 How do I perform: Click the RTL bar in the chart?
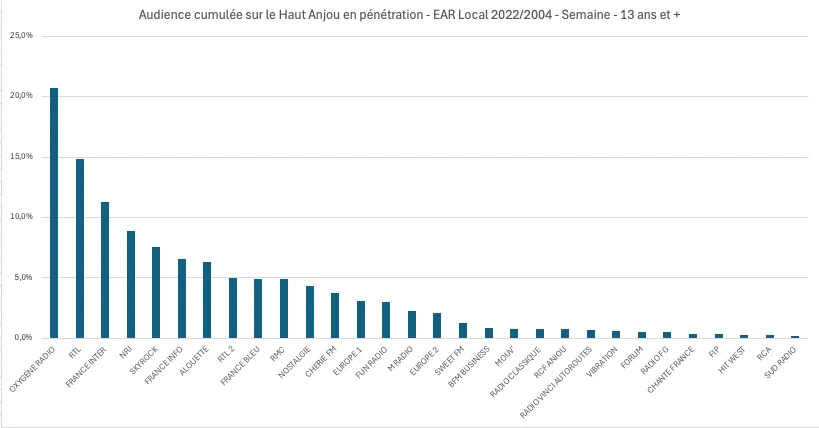pos(80,248)
